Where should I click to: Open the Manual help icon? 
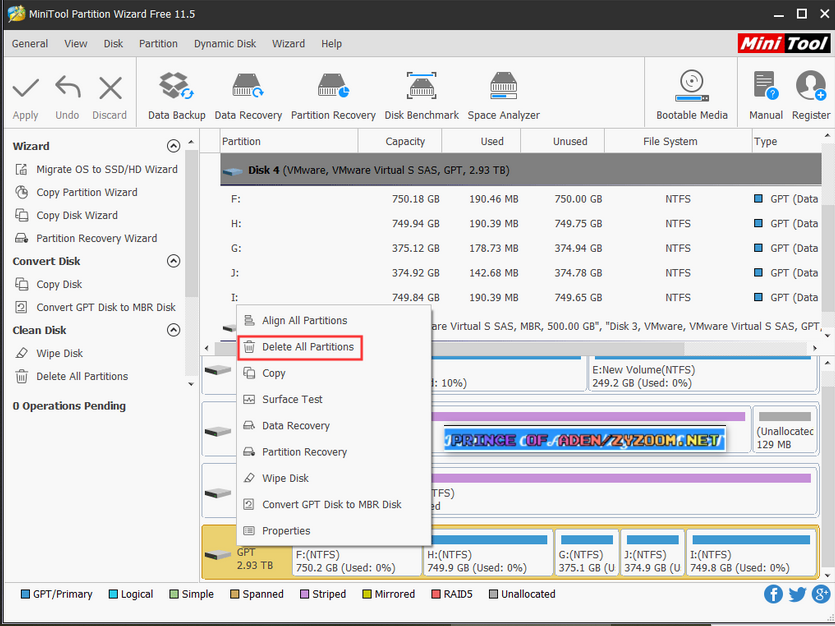[766, 86]
